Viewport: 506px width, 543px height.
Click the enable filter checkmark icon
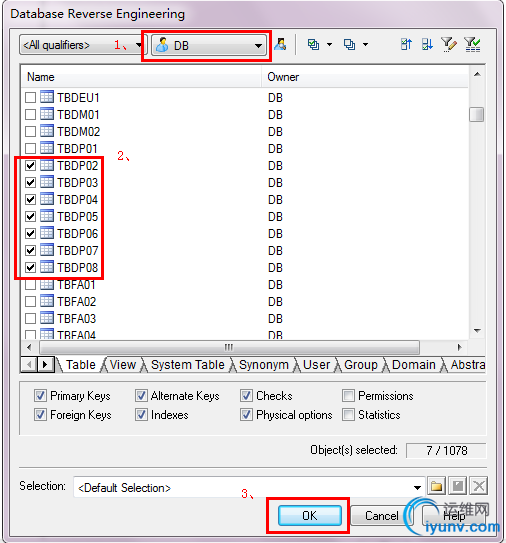[472, 45]
